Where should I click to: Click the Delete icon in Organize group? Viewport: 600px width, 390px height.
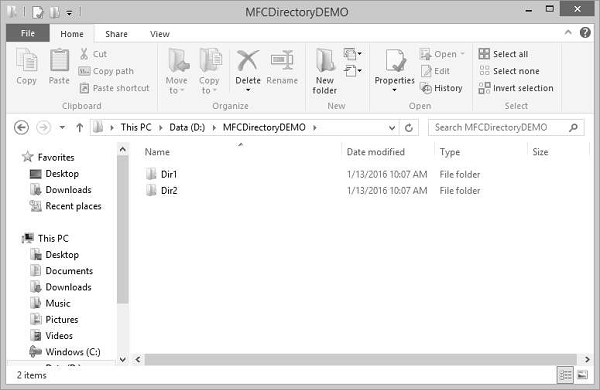click(248, 60)
